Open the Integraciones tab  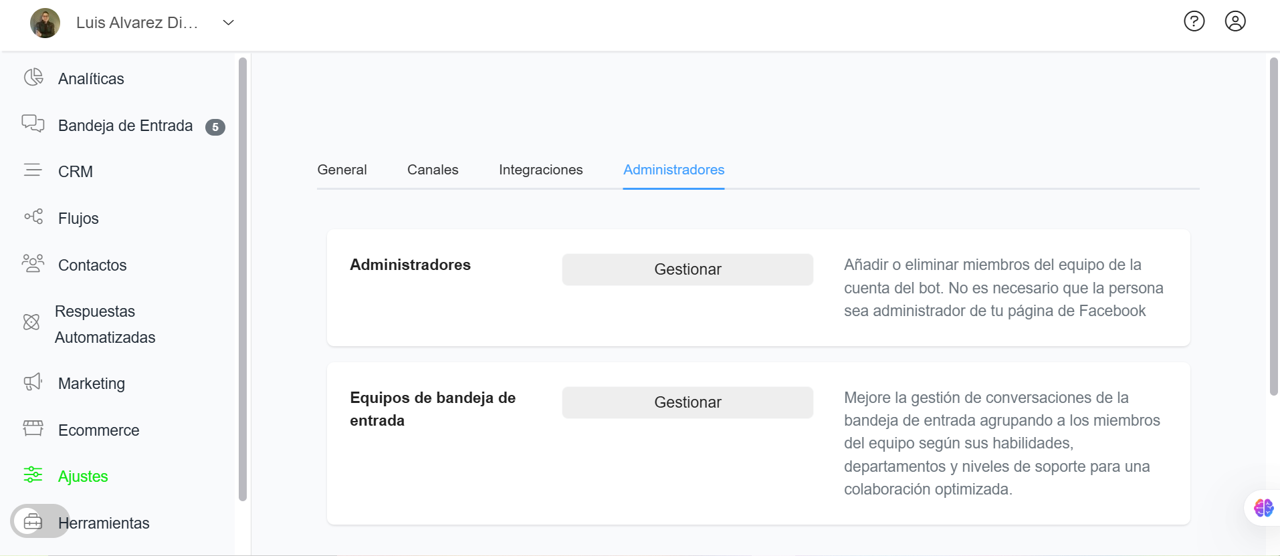pyautogui.click(x=541, y=170)
